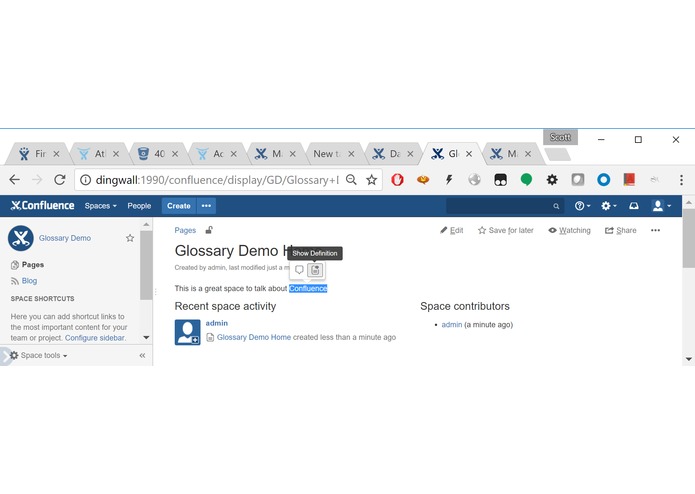Click the orange extension icon
The image size is (695, 494).
(423, 179)
